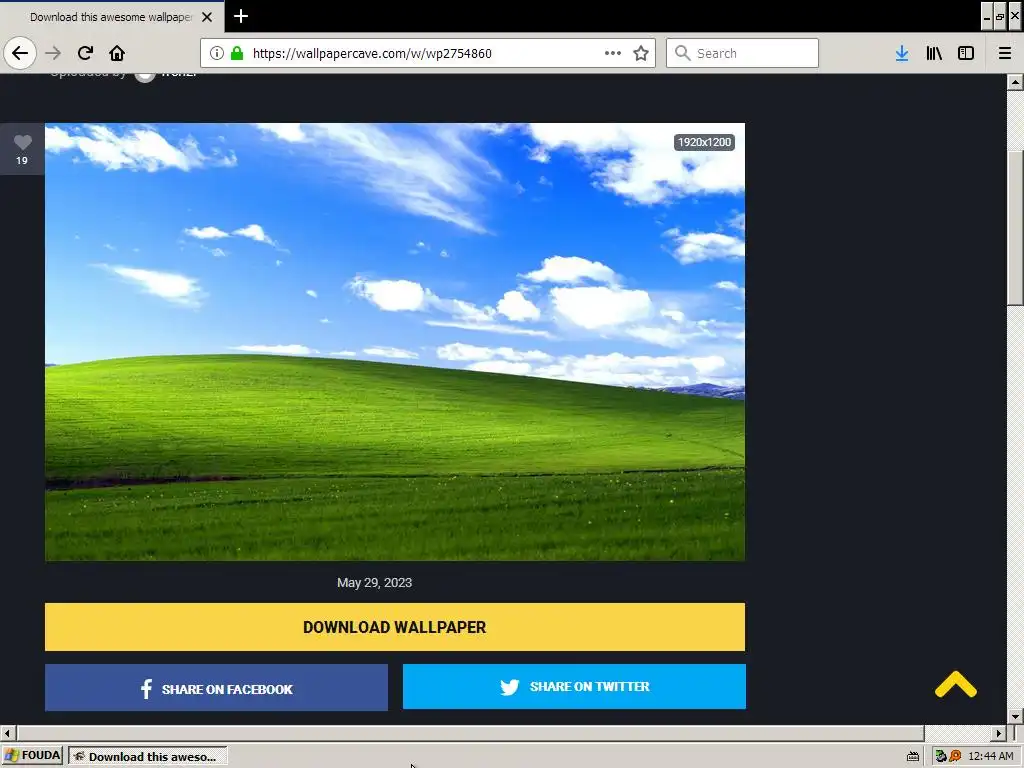Click the horizontal scrollbar left arrow
The image size is (1024, 768).
click(x=8, y=733)
